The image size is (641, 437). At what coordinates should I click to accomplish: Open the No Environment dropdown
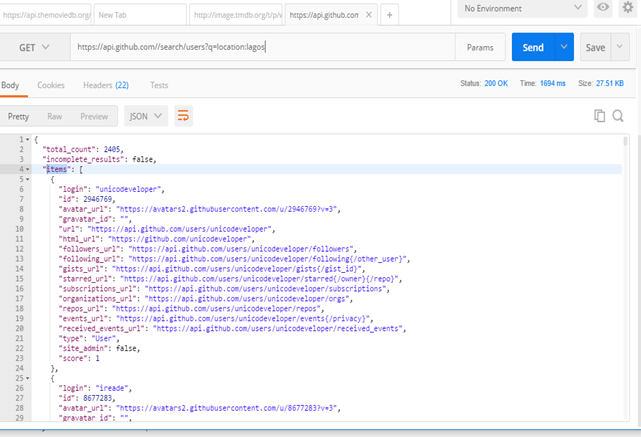(x=522, y=8)
